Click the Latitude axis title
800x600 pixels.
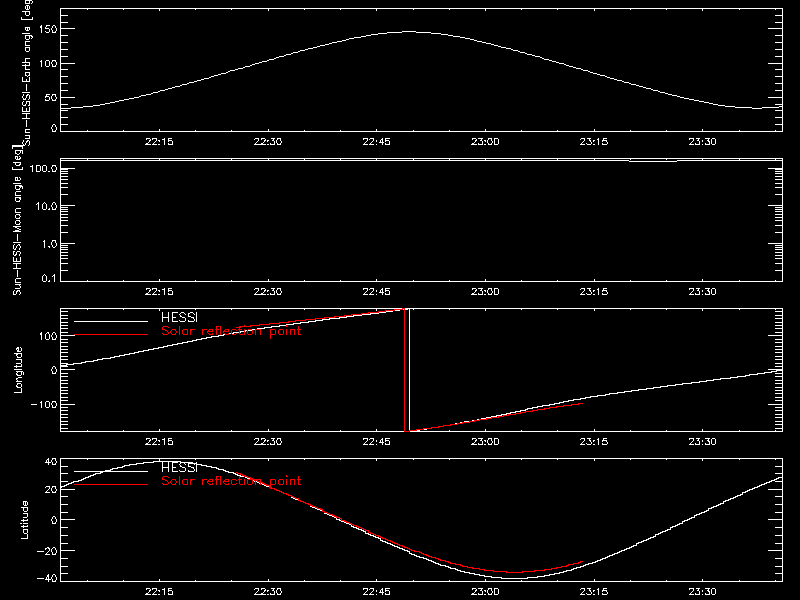coord(24,520)
